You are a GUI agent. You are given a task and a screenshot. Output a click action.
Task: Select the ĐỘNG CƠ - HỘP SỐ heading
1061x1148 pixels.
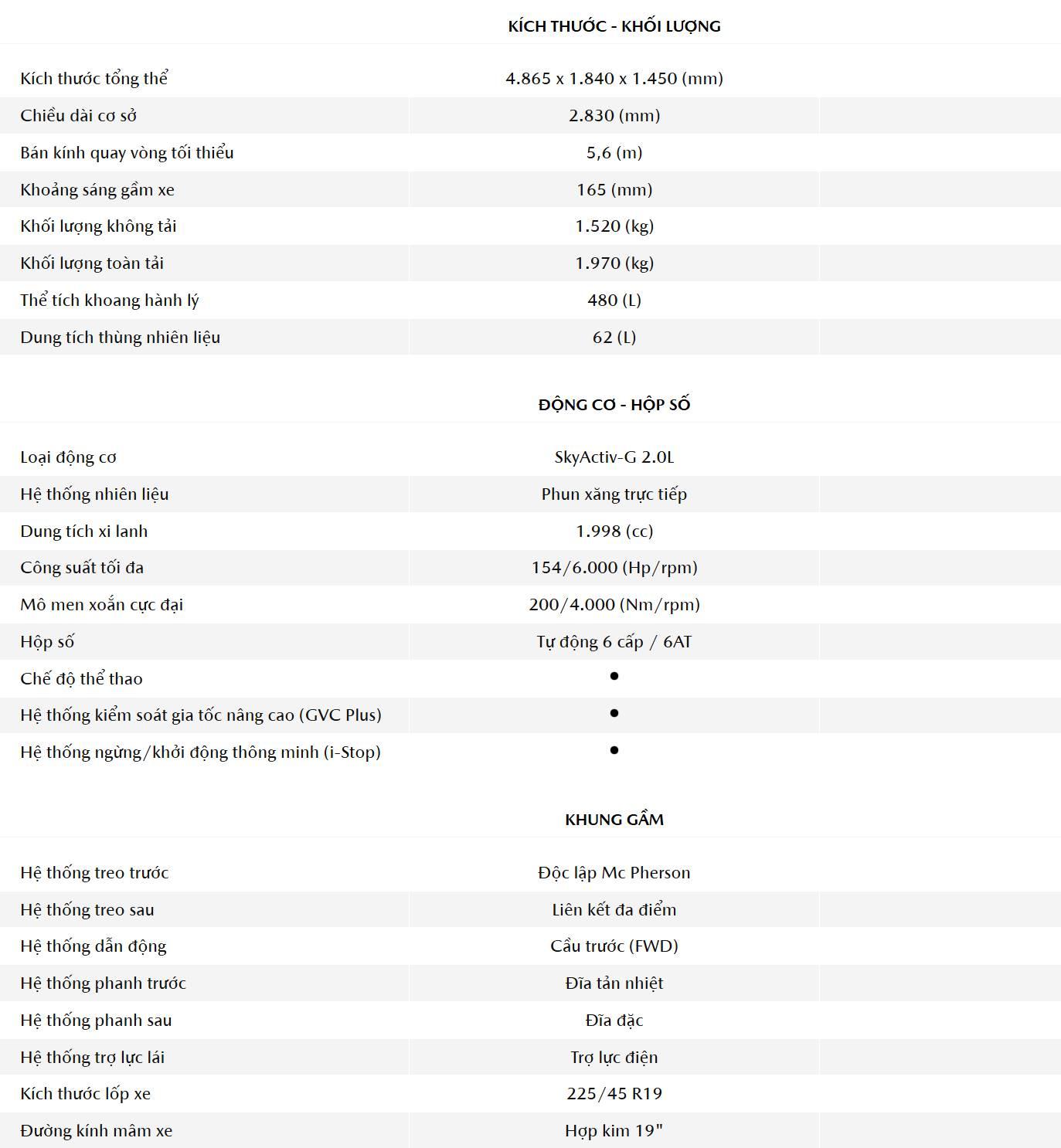614,405
